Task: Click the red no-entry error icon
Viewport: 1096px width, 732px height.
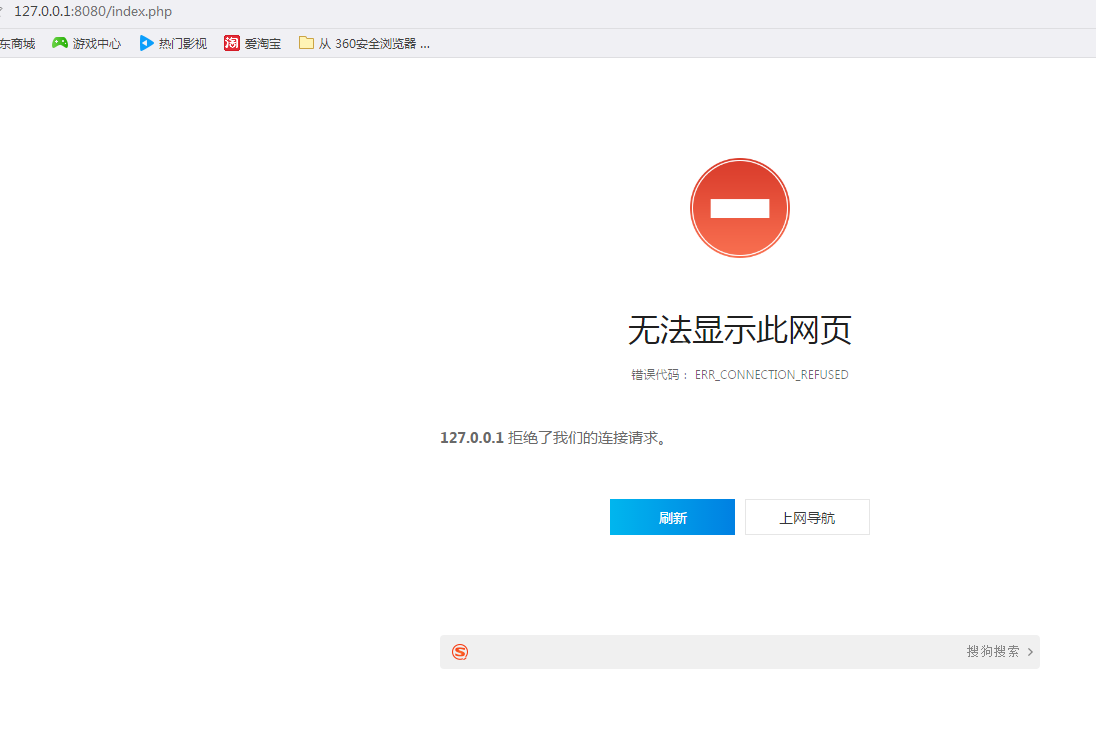Action: 740,208
